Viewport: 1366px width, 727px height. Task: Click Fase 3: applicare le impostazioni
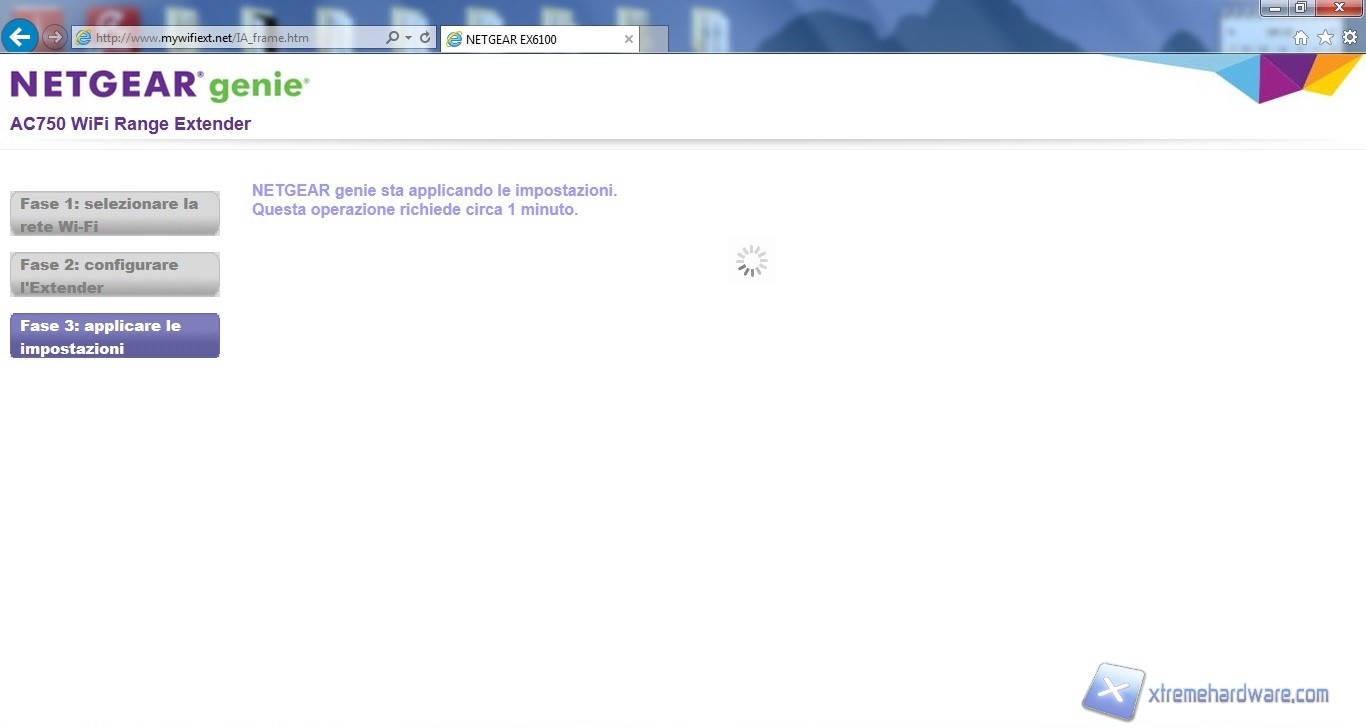tap(115, 336)
